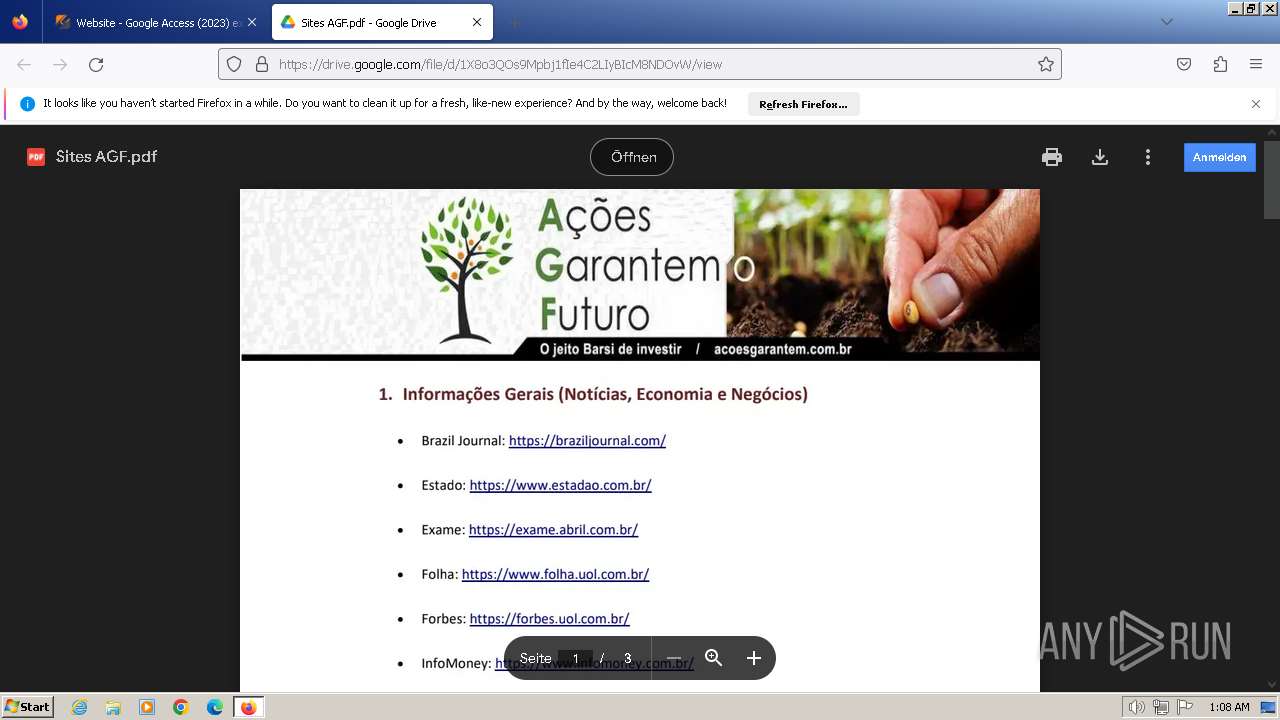Open the Firefox application menu
The image size is (1280, 720).
coord(1256,64)
